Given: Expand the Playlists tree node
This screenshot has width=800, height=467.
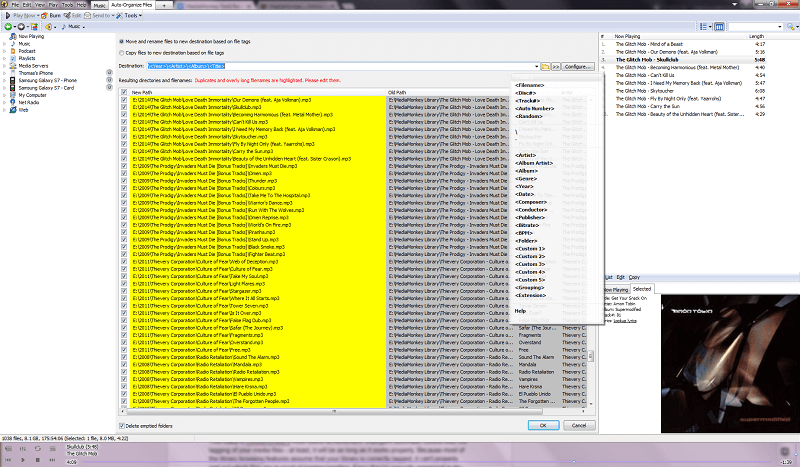Looking at the screenshot, I should [x=5, y=58].
